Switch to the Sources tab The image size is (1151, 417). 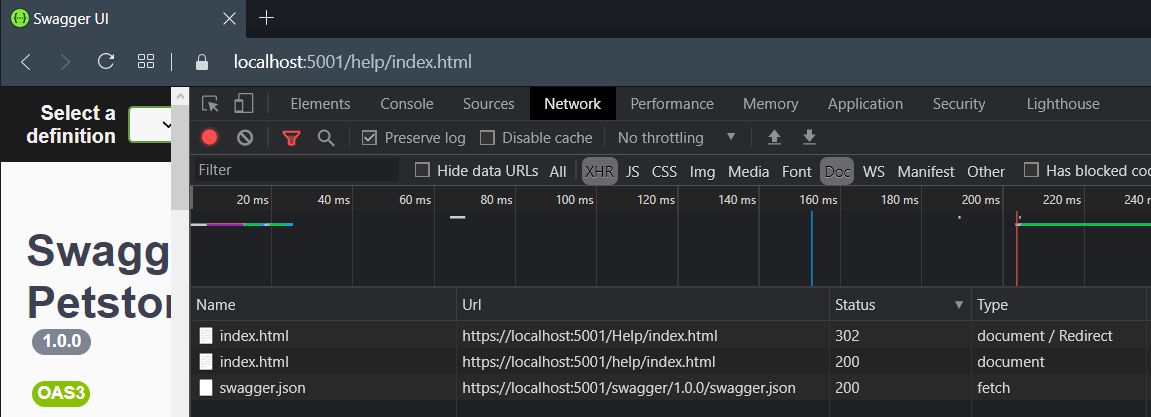(x=488, y=104)
